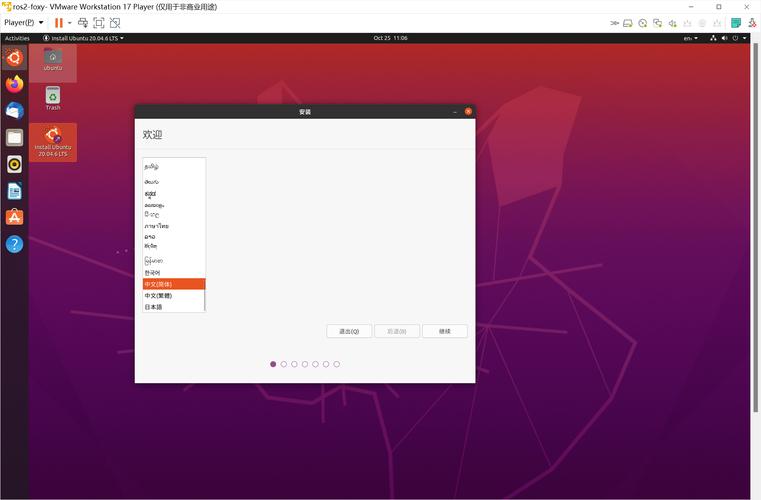Close the 安装 installer window
761x500 pixels.
pyautogui.click(x=468, y=112)
